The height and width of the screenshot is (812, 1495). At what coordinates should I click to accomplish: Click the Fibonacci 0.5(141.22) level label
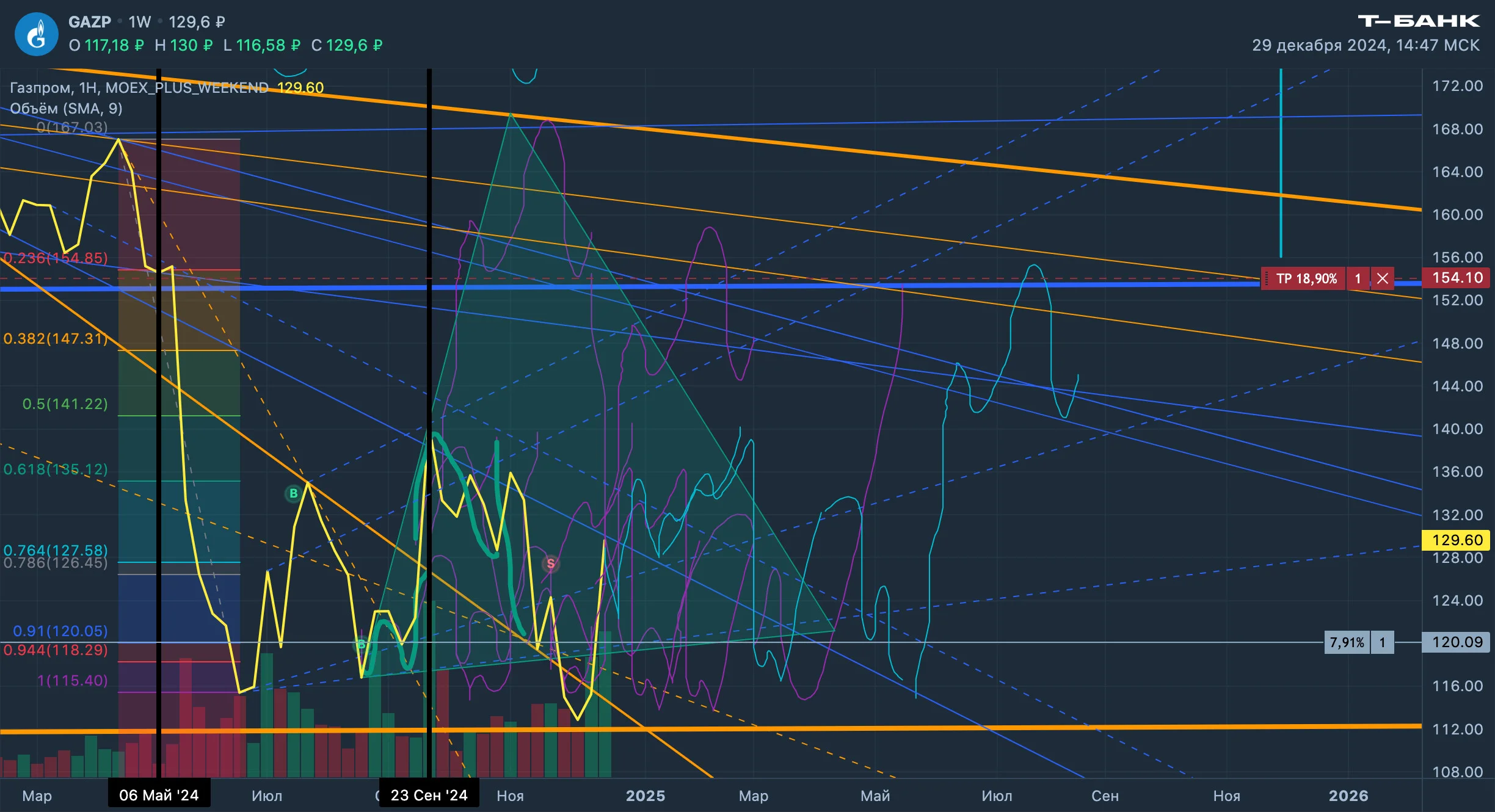[x=65, y=404]
